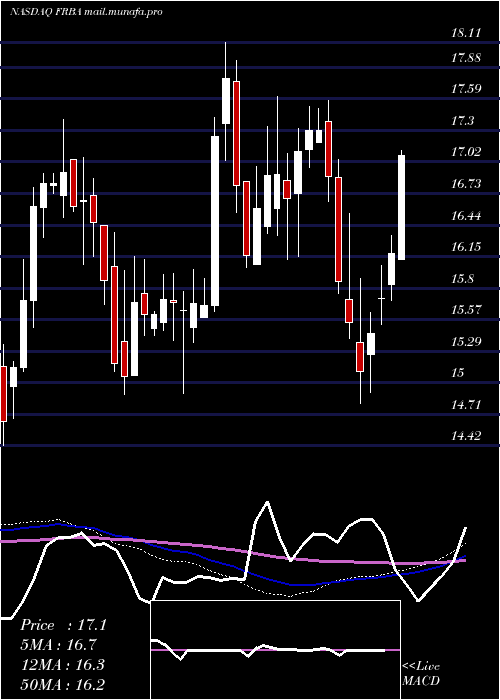Click the 17.88 price axis label
Screen dimensions: 500x700
(466, 57)
